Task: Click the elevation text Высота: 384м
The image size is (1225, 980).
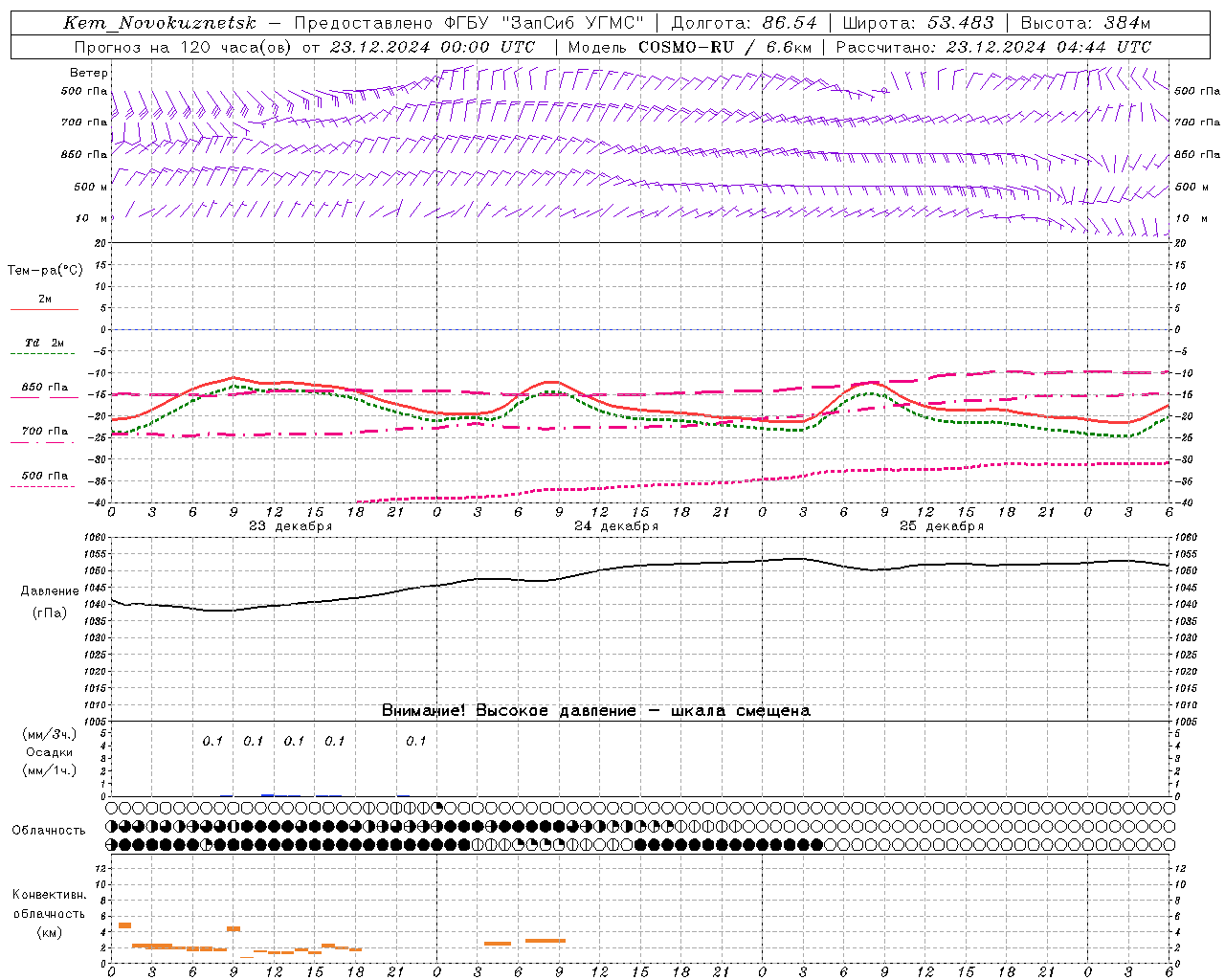Action: coord(1085,23)
